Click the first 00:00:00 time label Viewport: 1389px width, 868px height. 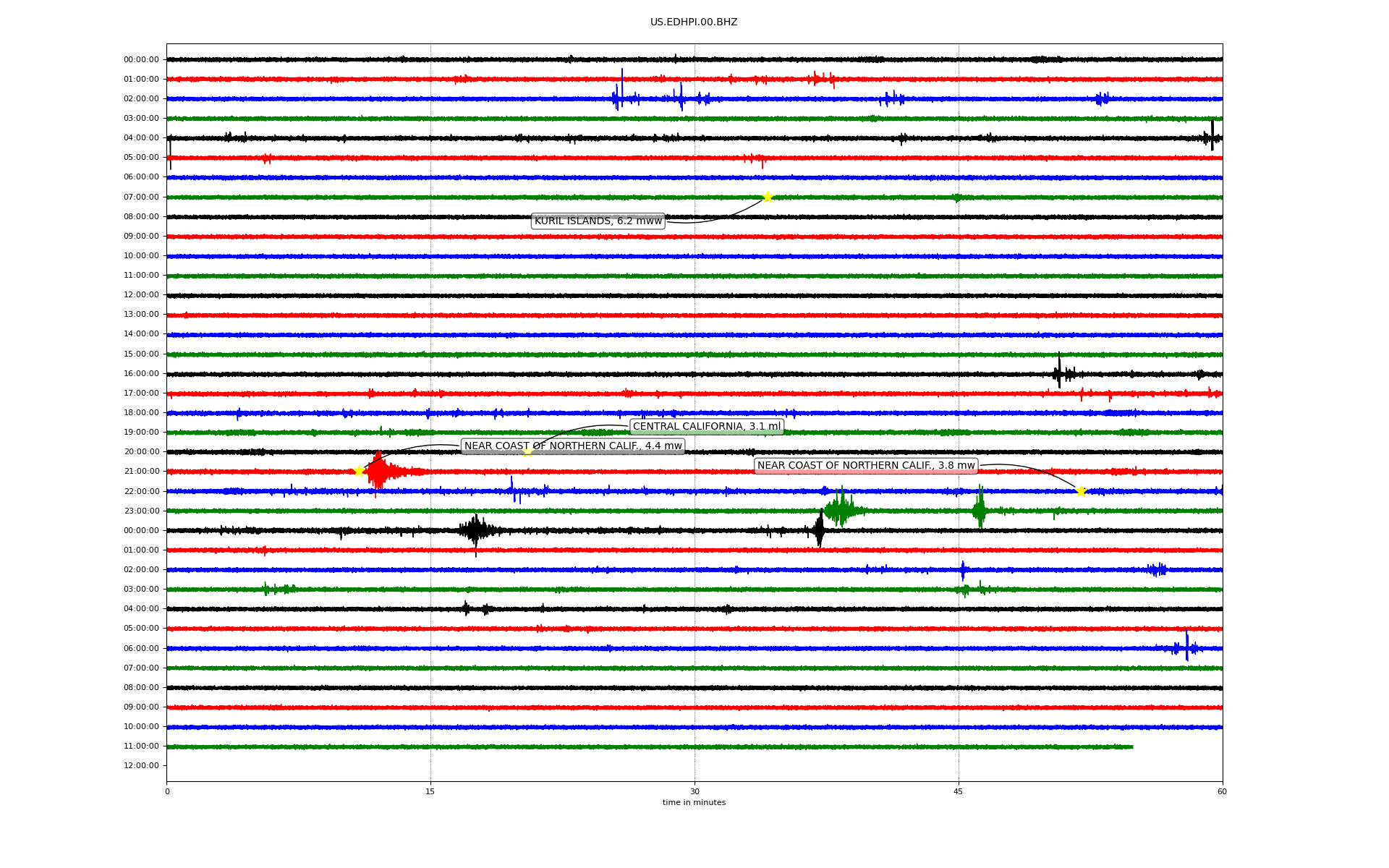(x=141, y=60)
